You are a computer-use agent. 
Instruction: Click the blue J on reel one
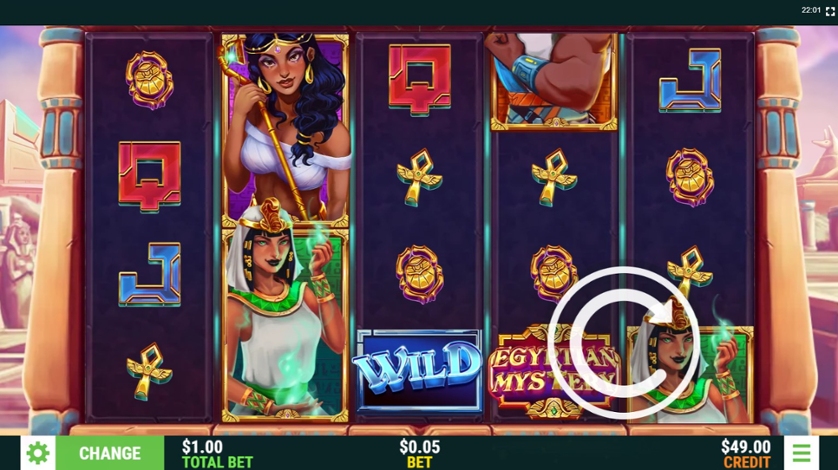(x=150, y=274)
